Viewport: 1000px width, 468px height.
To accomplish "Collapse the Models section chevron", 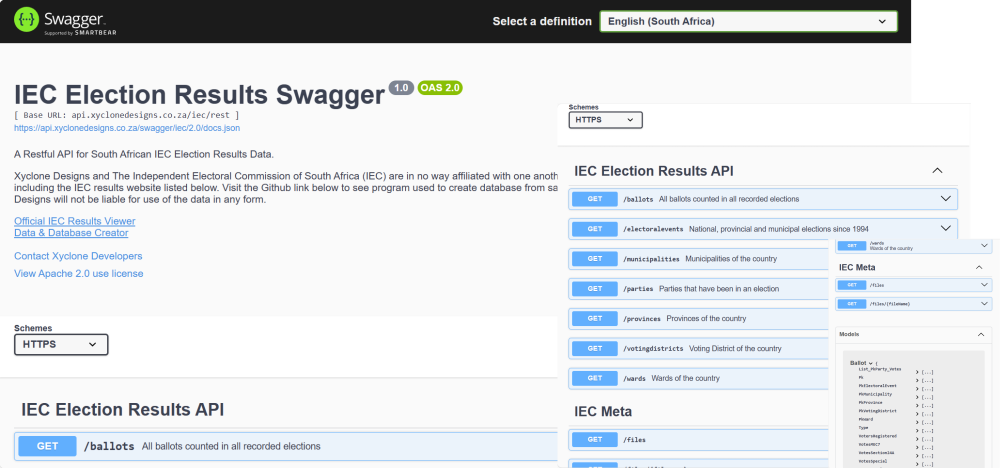I will (x=980, y=334).
